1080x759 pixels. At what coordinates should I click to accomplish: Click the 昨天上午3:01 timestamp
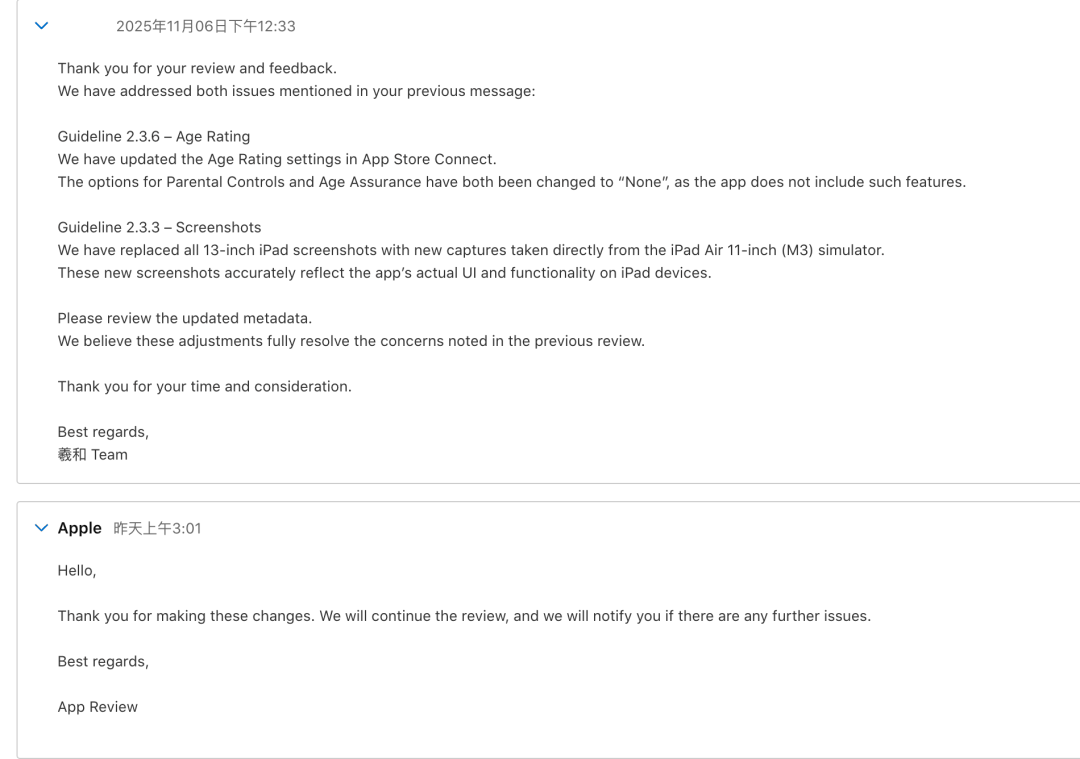pyautogui.click(x=157, y=528)
